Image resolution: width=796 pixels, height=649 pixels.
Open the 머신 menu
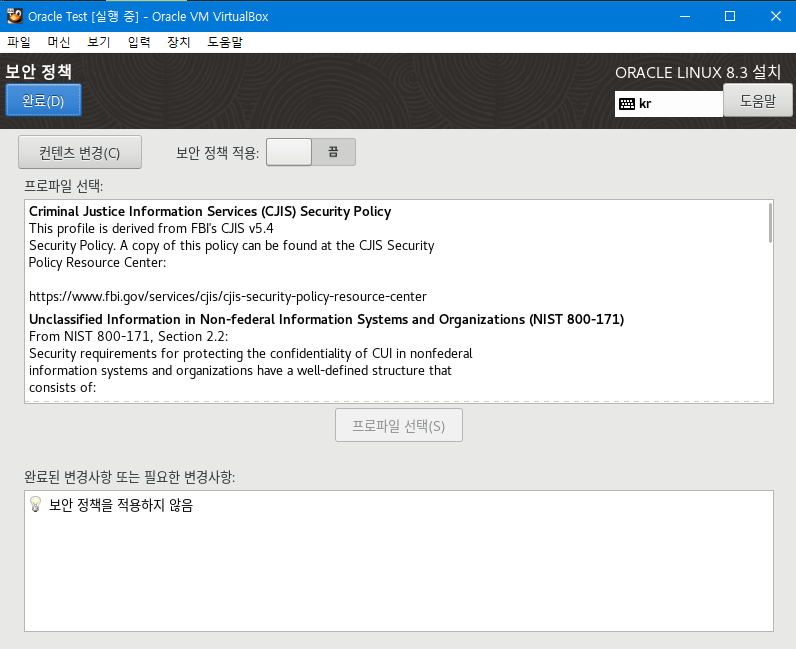coord(58,42)
